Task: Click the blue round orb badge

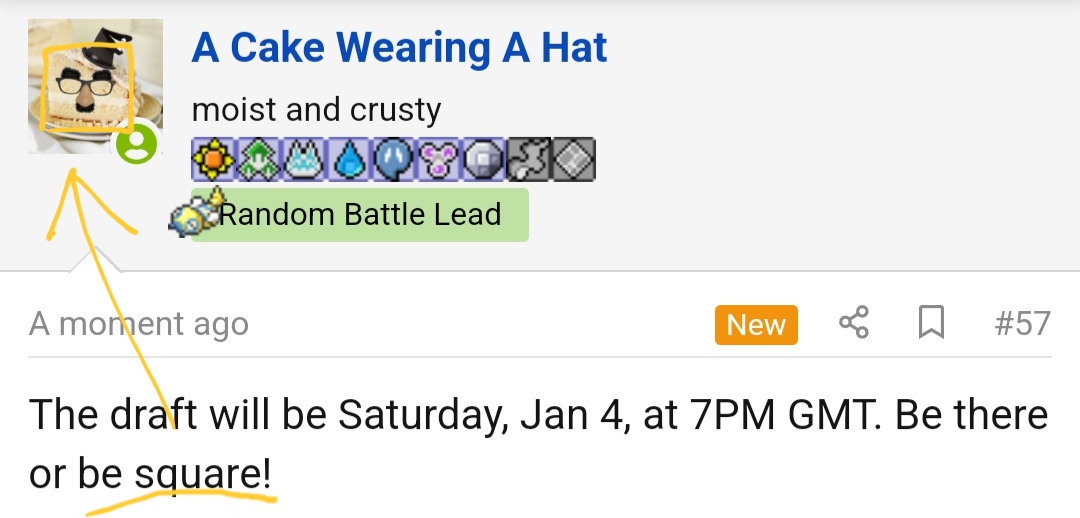Action: (x=393, y=158)
